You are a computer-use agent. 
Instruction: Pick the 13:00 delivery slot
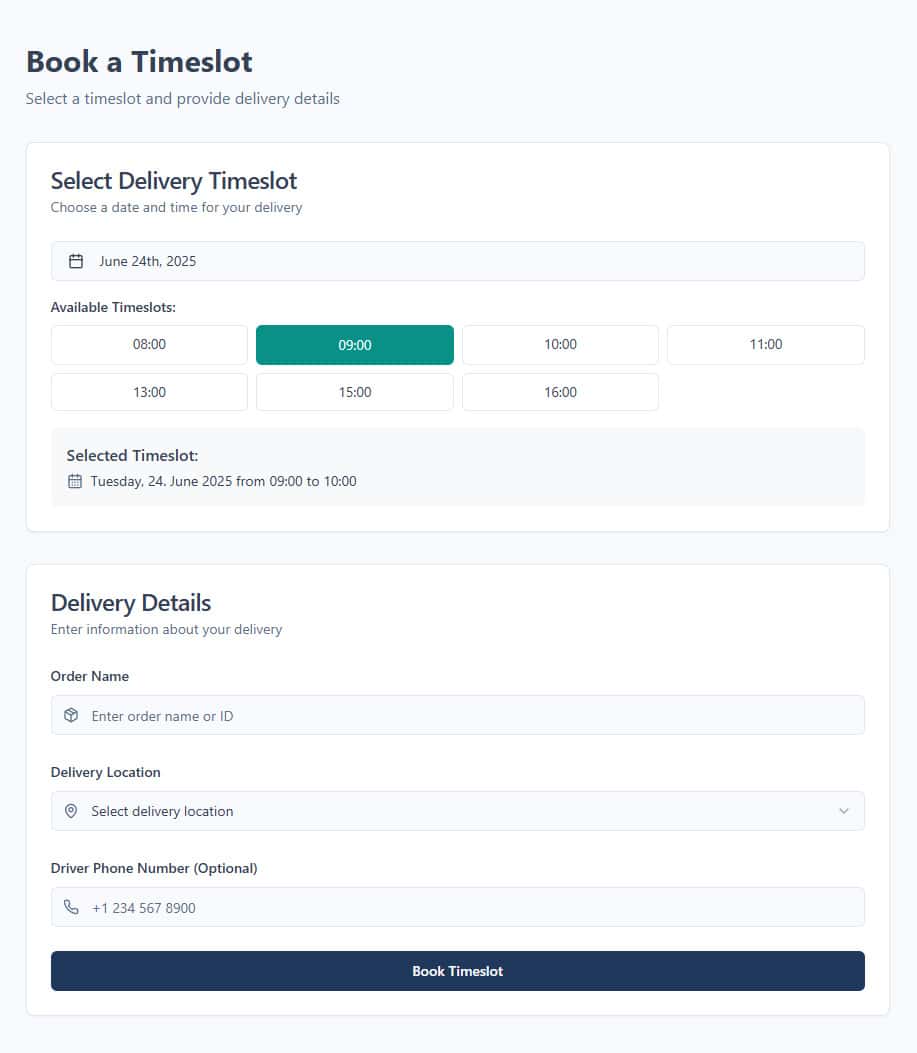coord(148,391)
